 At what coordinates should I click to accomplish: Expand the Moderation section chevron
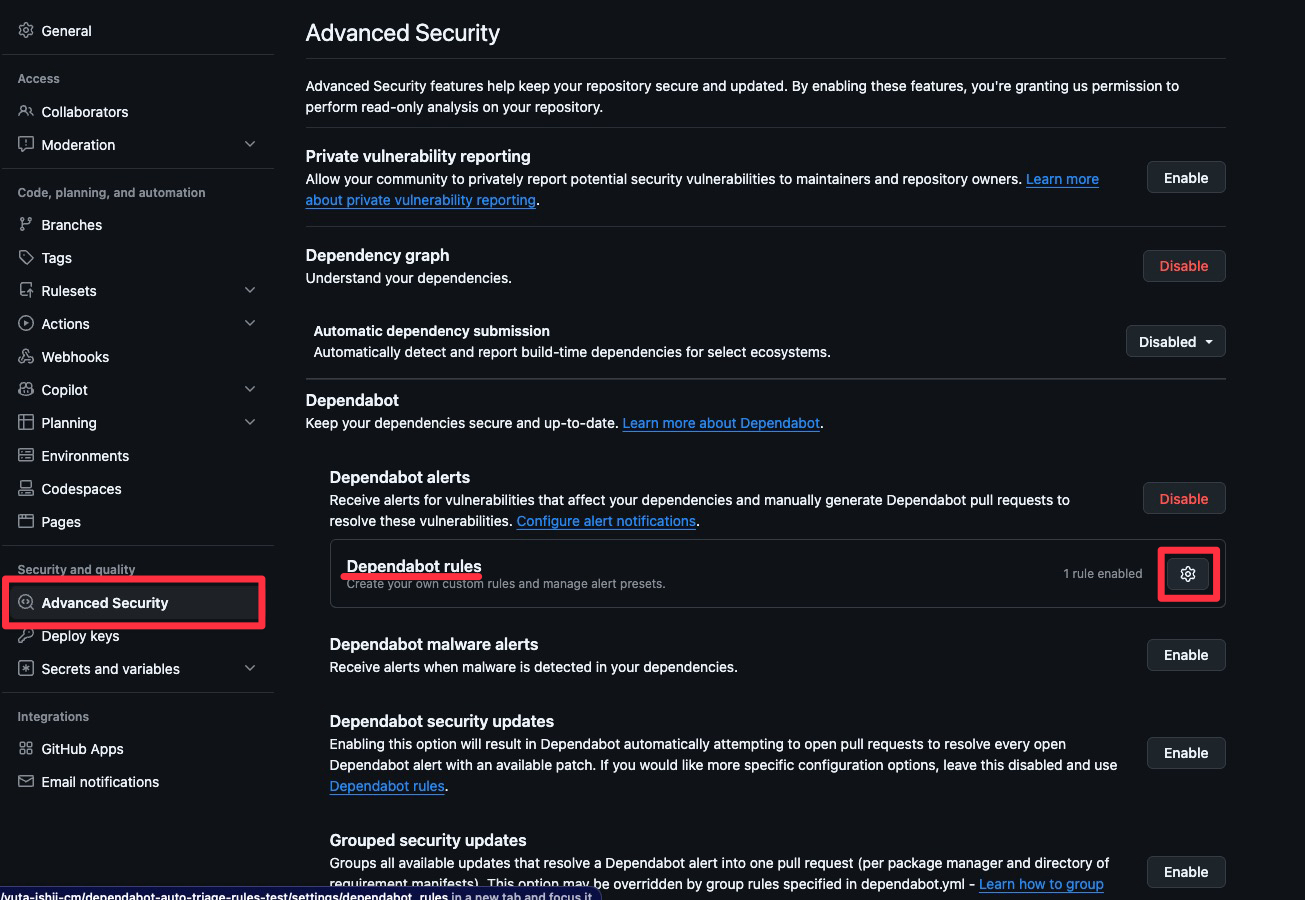(250, 144)
